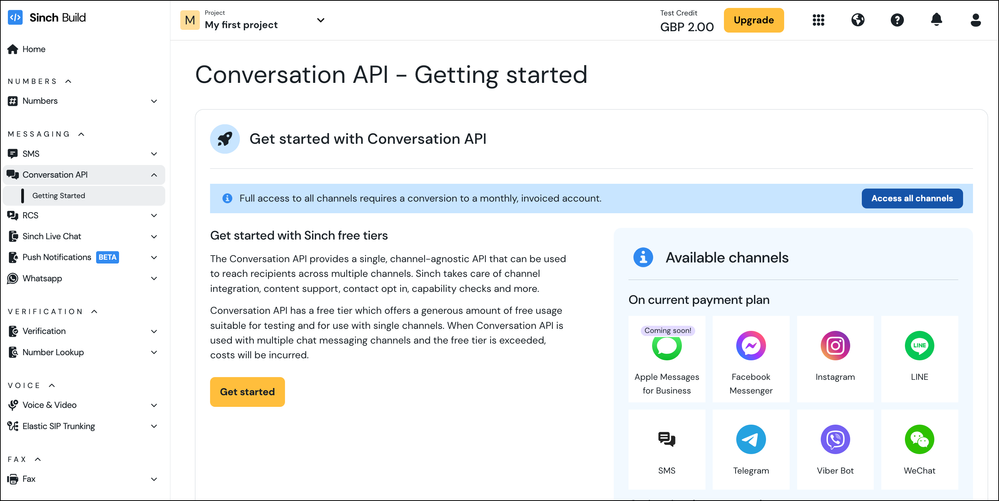
Task: Click the RCS icon in sidebar
Action: click(x=13, y=215)
